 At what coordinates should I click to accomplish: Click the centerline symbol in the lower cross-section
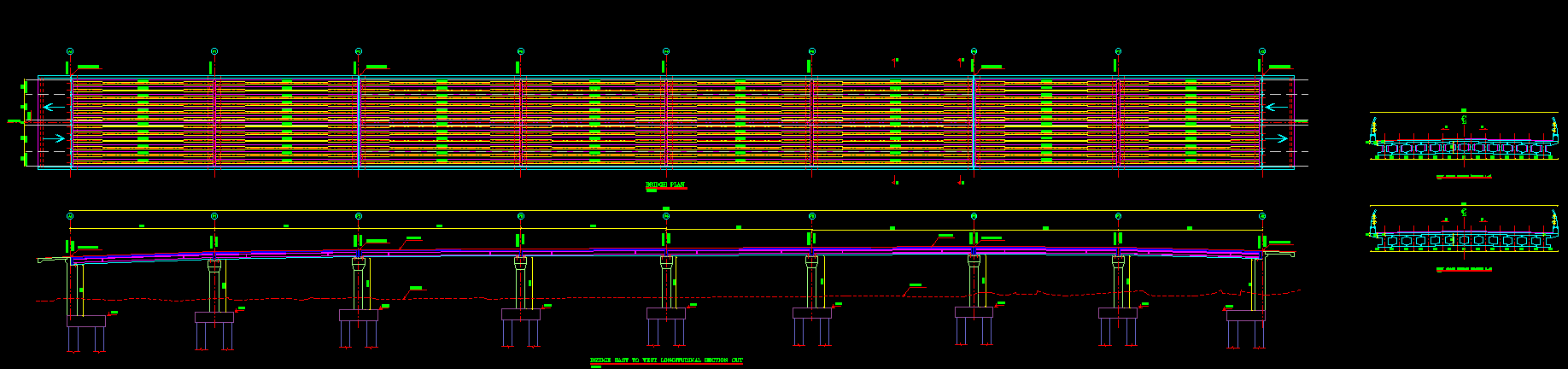1464,213
